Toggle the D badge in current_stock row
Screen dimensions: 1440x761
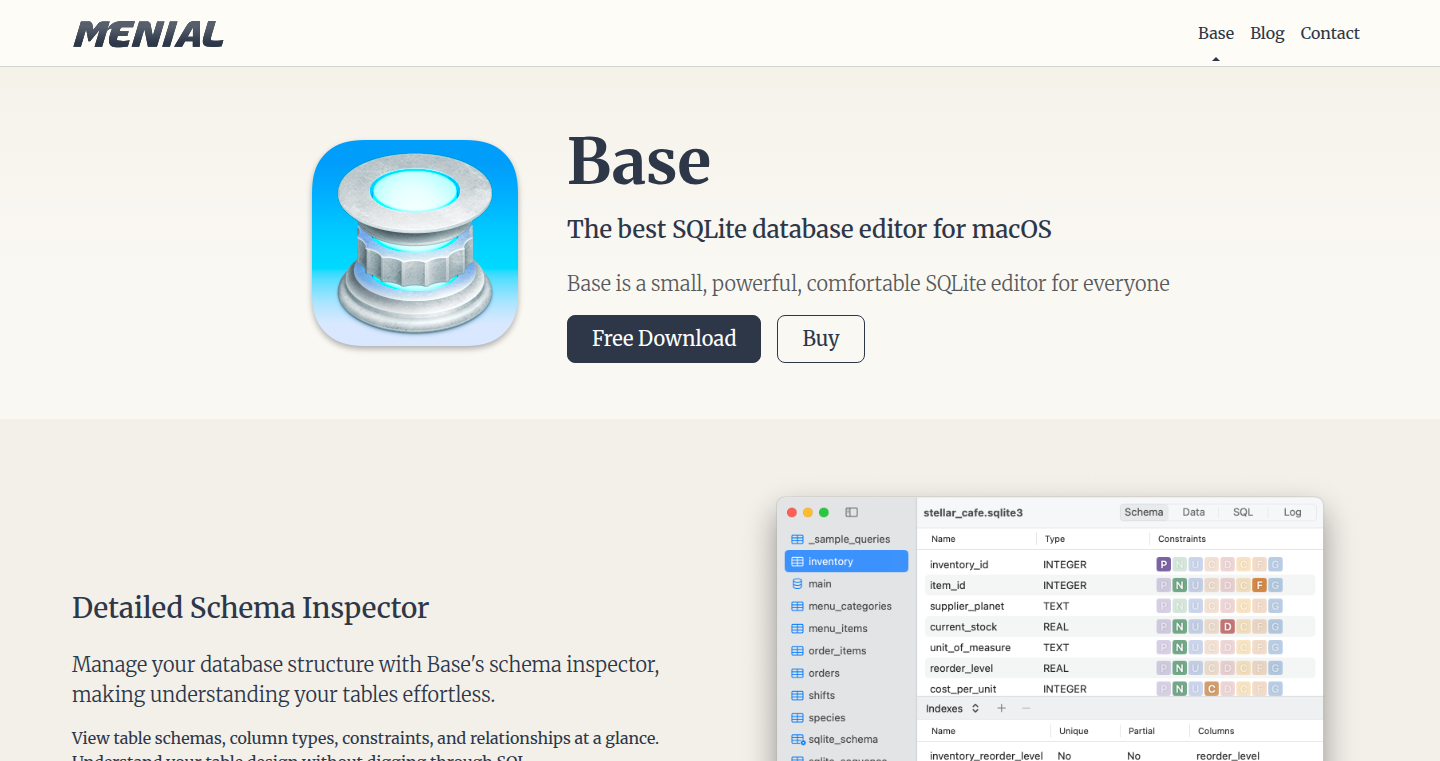pyautogui.click(x=1227, y=627)
